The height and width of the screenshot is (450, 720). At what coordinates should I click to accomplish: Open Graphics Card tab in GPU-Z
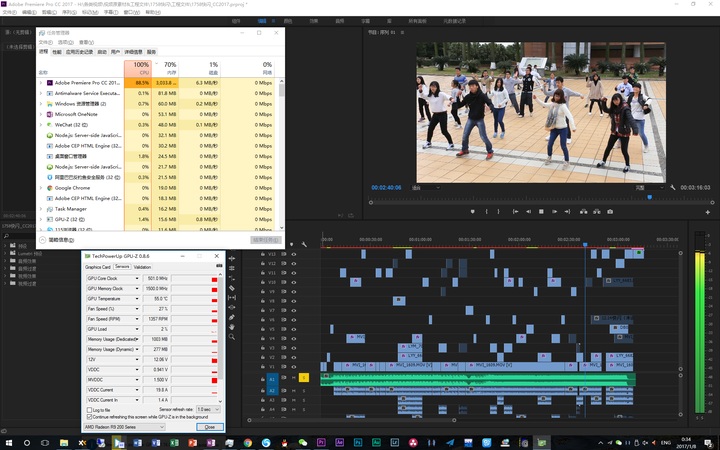coord(98,267)
